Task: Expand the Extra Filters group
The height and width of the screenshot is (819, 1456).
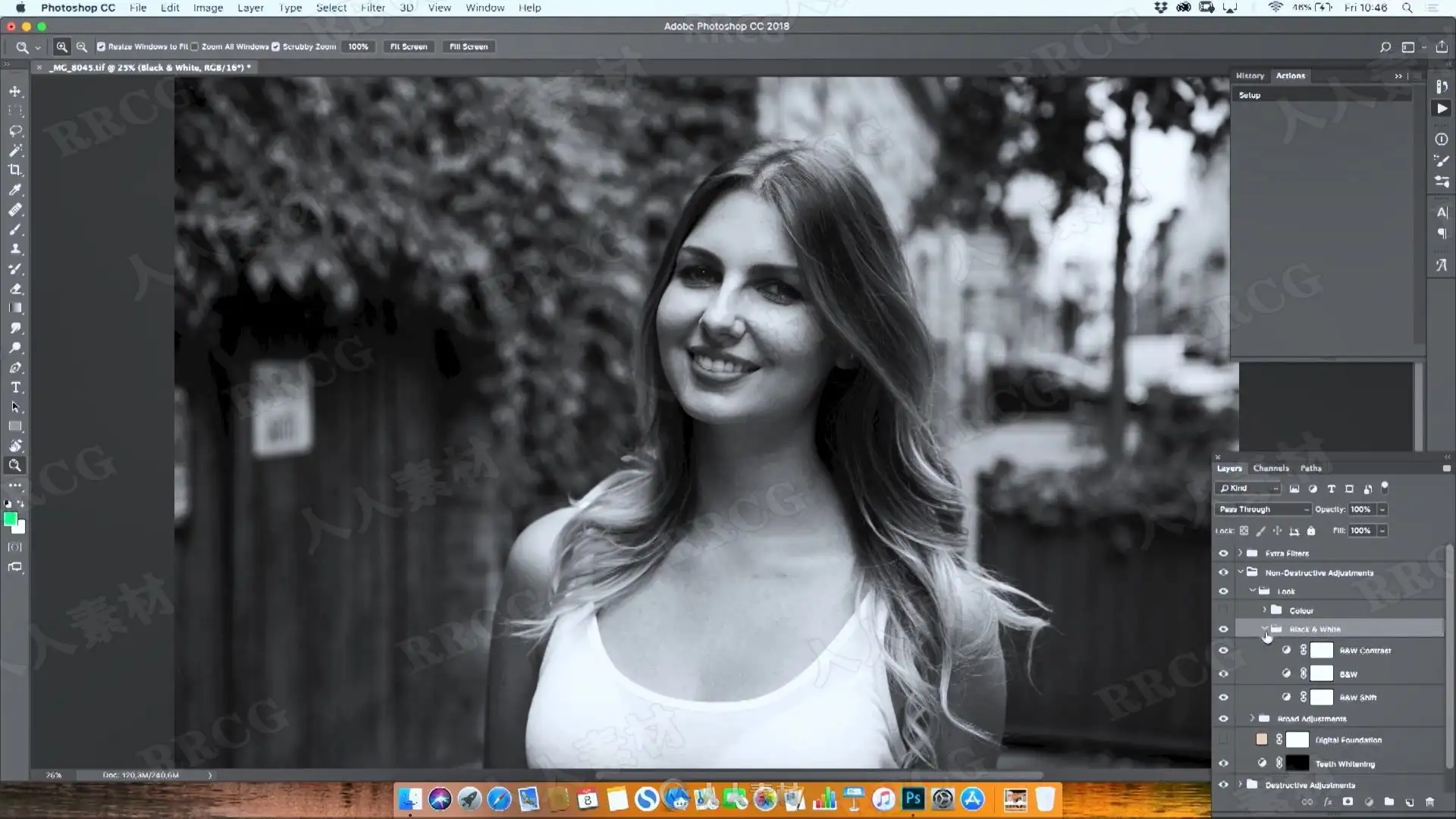Action: 1241,553
